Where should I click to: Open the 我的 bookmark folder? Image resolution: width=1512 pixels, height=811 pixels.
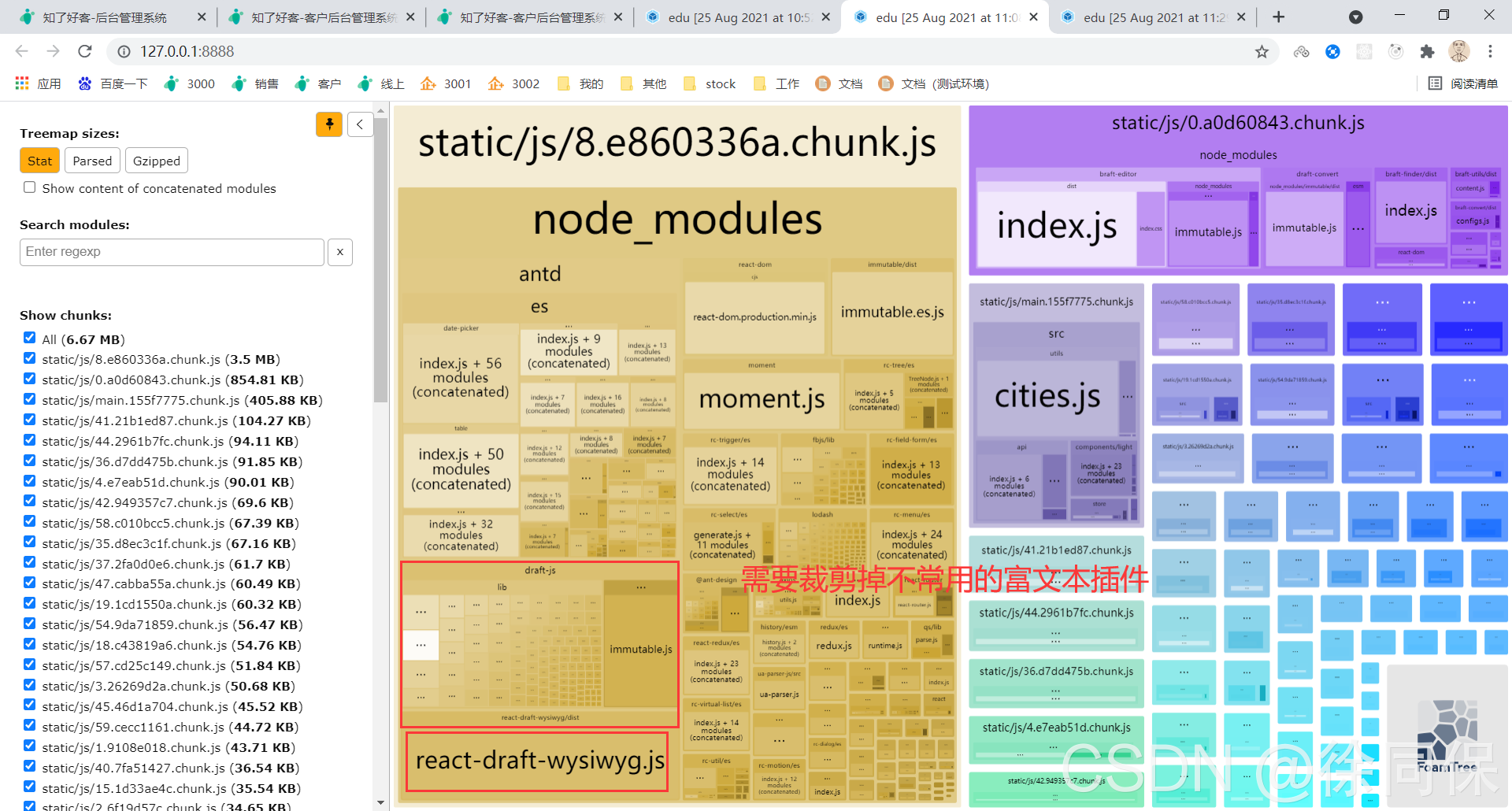coord(580,83)
